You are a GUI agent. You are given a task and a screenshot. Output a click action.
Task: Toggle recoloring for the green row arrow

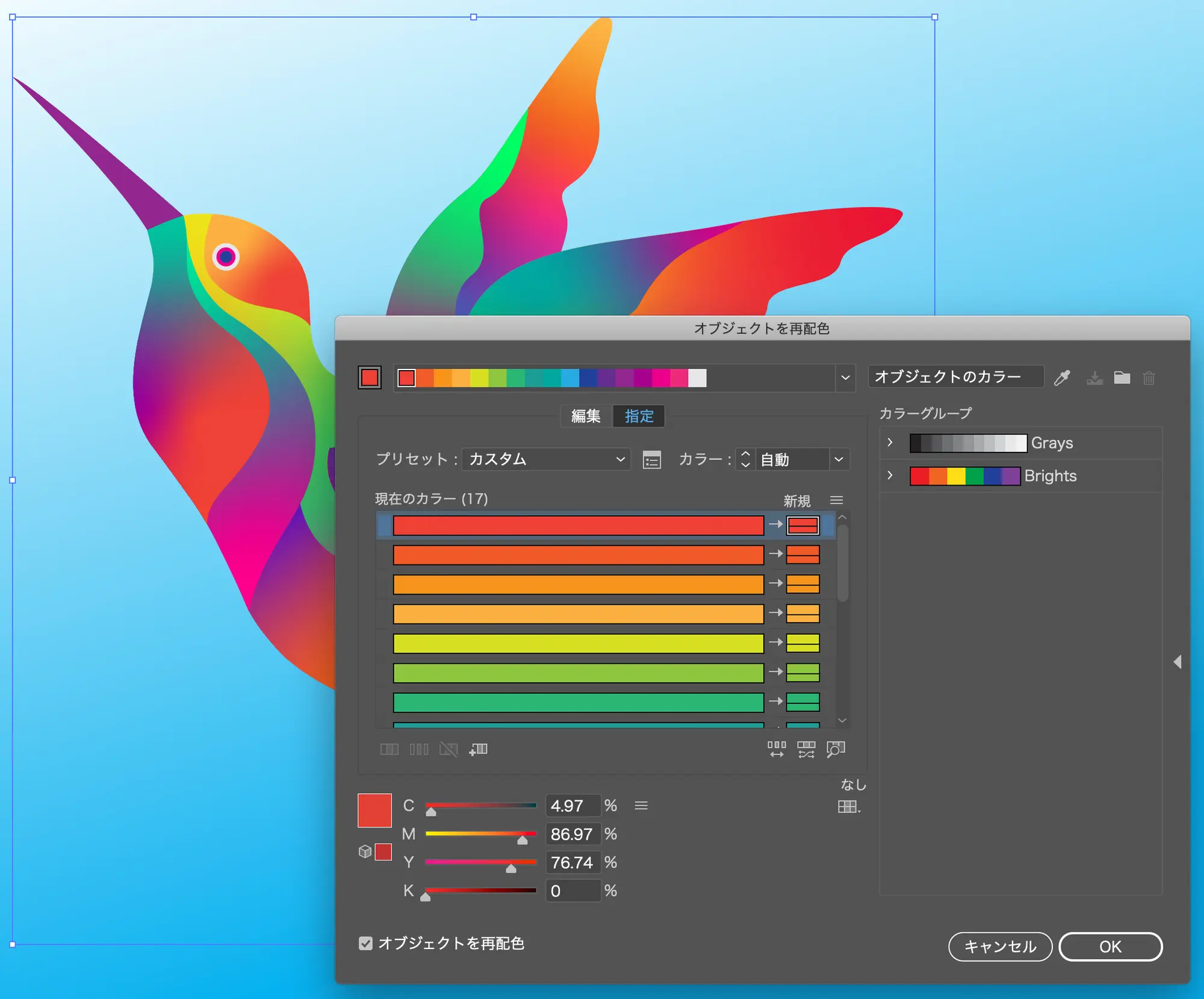coord(774,701)
